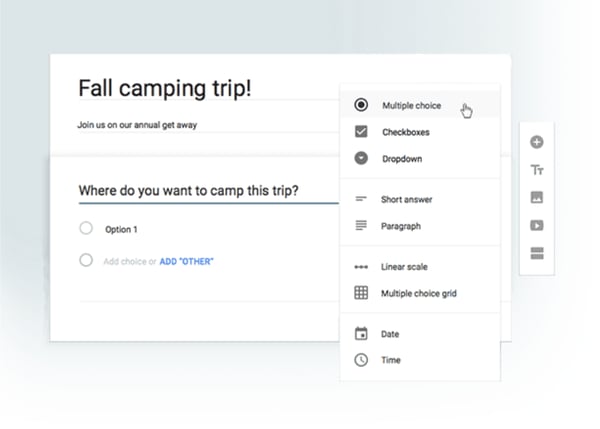Select the Option 1 radio button
600x429 pixels.
click(86, 229)
